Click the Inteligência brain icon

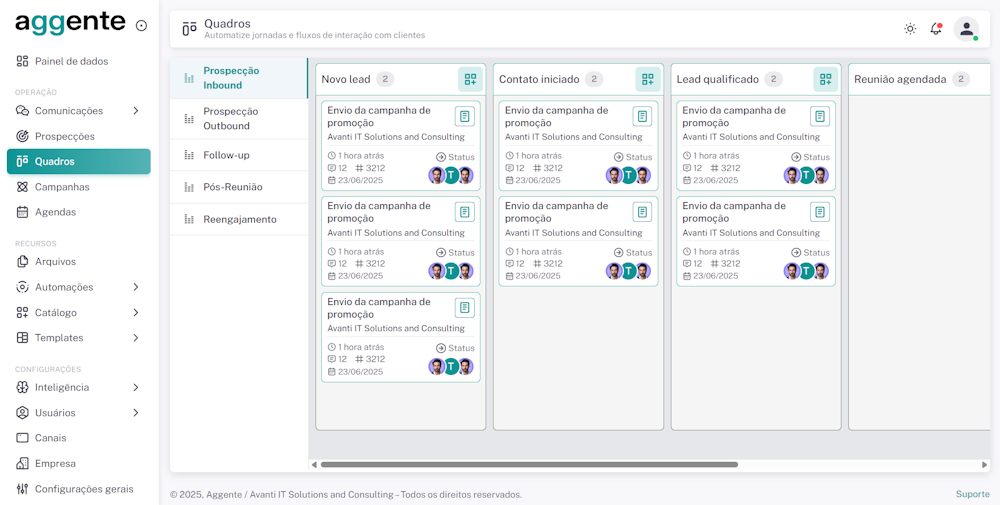point(22,387)
